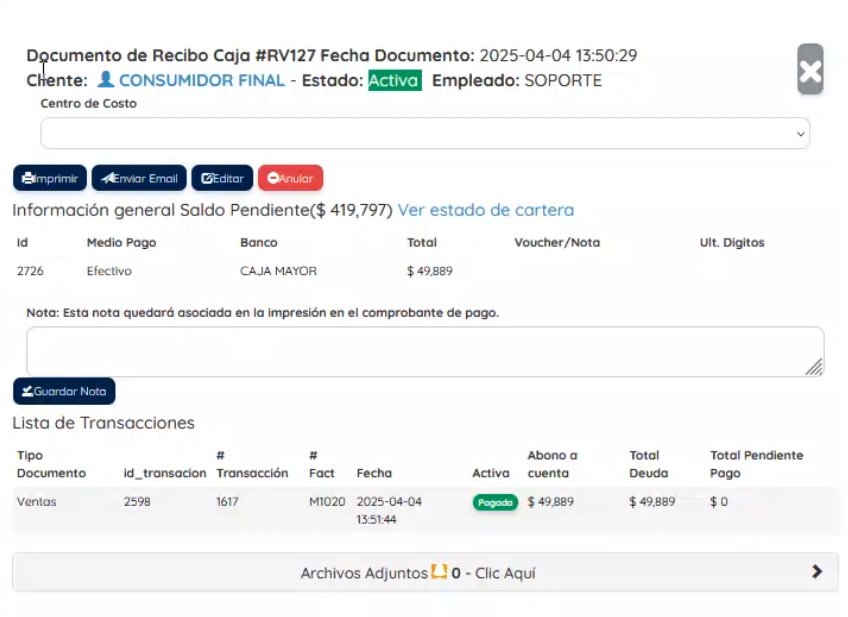This screenshot has height=617, width=848.
Task: Expand attachments using the right chevron arrow
Action: click(817, 572)
